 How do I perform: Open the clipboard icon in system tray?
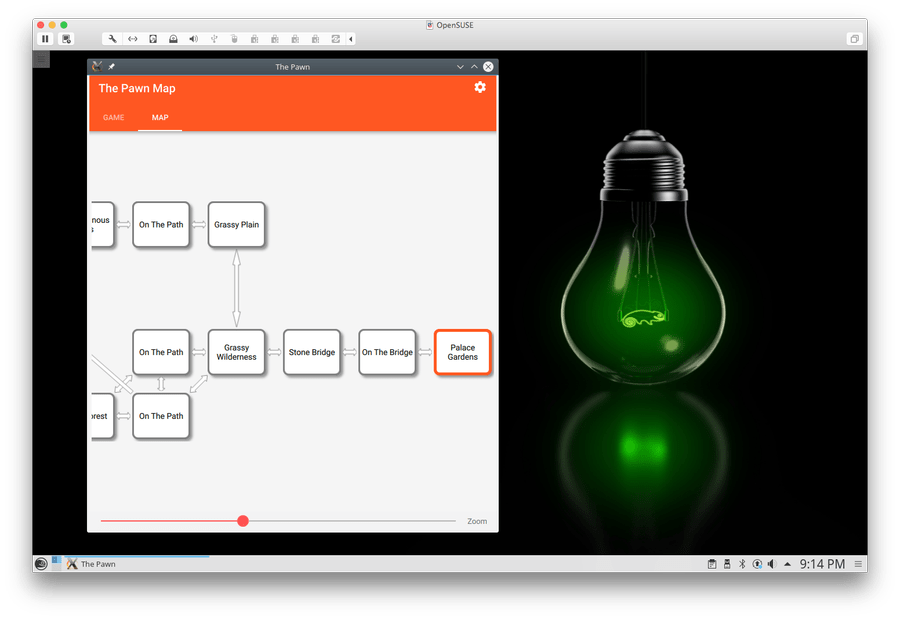712,564
